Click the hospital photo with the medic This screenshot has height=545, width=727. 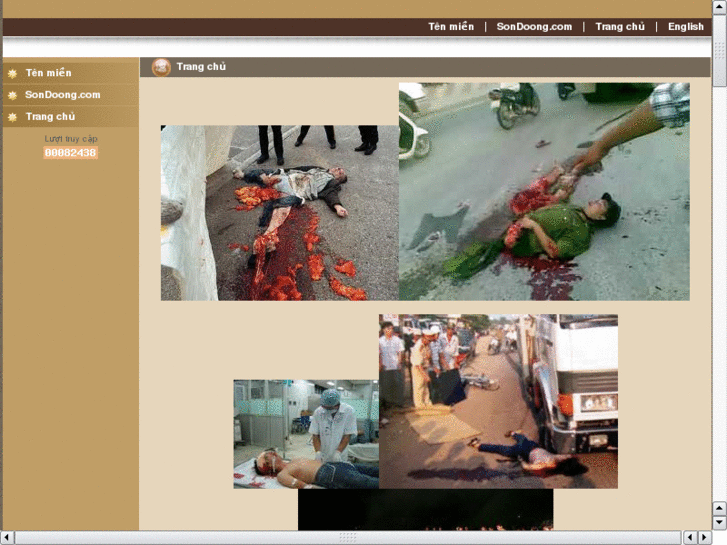pyautogui.click(x=306, y=434)
